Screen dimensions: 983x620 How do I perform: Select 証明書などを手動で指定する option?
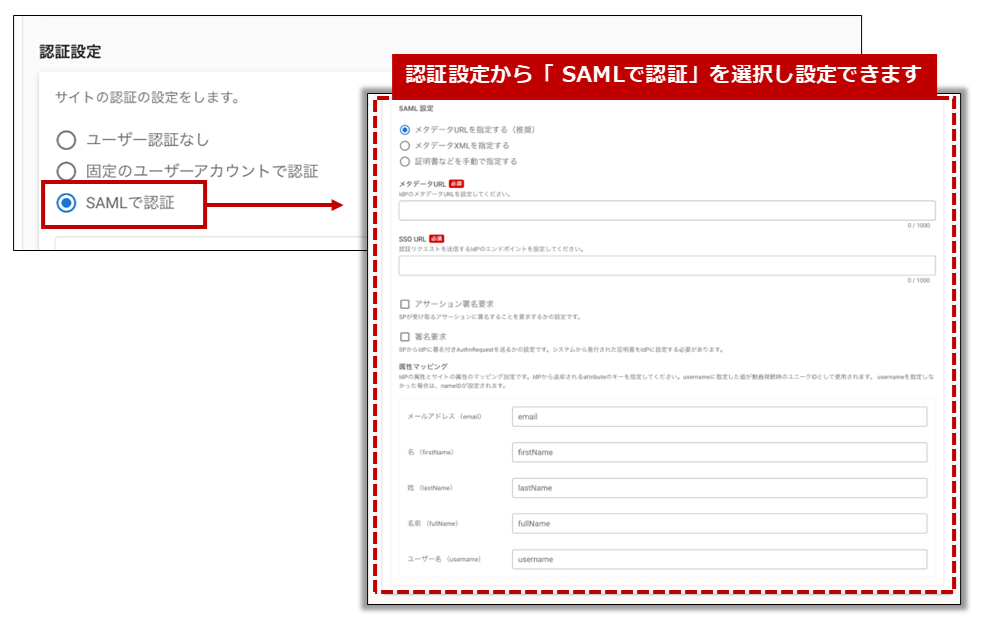(x=405, y=162)
